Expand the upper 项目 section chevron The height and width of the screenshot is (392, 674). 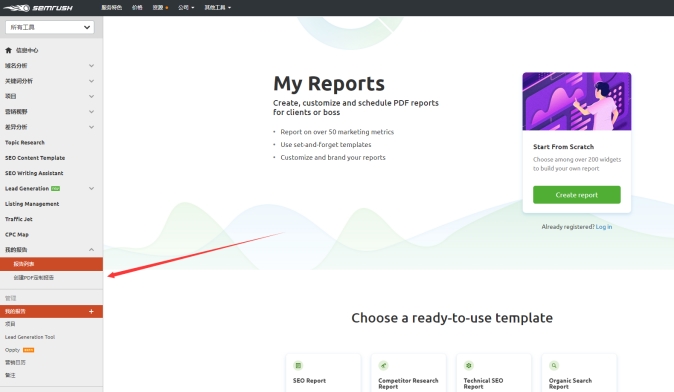coord(92,96)
